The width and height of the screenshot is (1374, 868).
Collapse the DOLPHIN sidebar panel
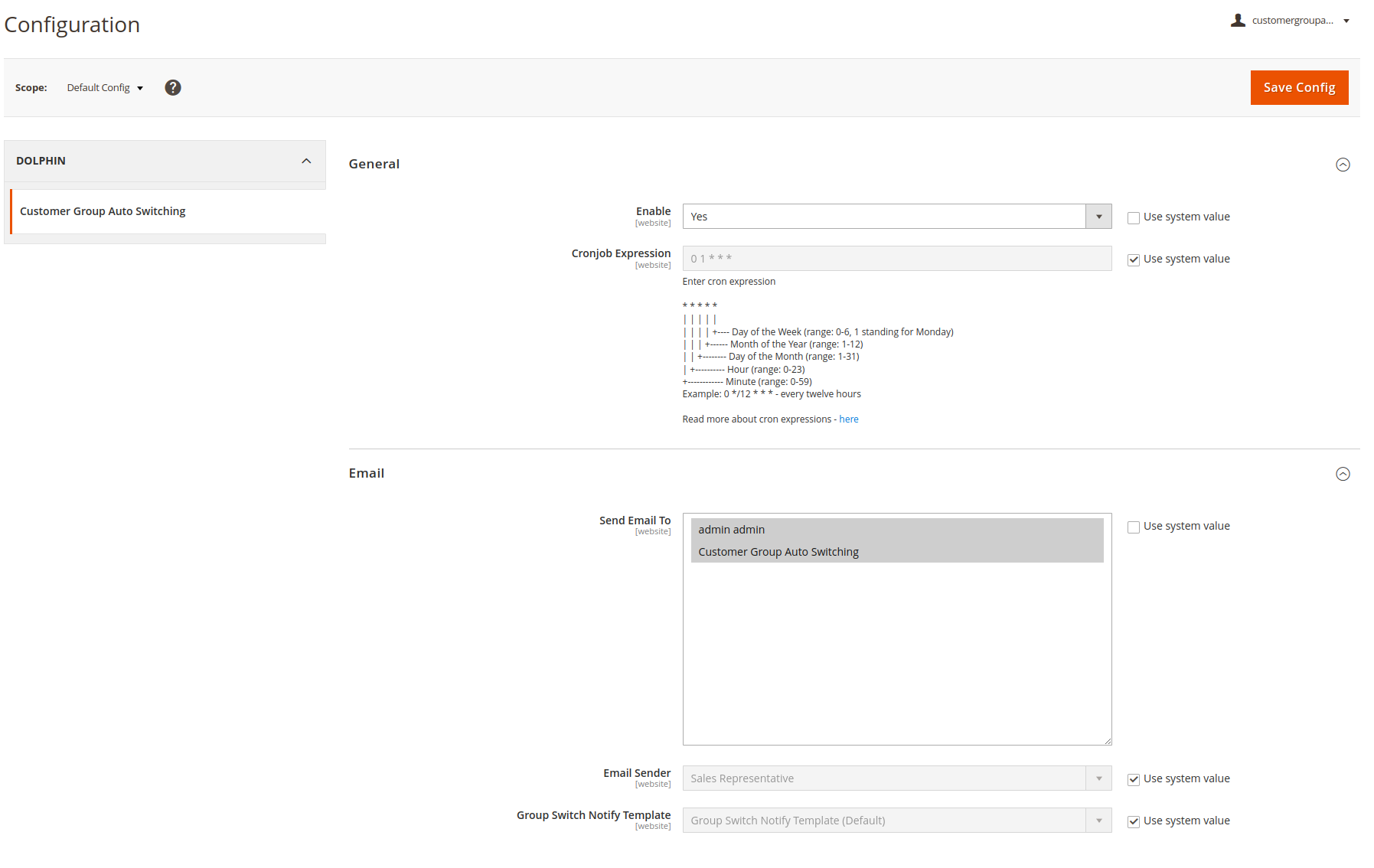click(306, 161)
